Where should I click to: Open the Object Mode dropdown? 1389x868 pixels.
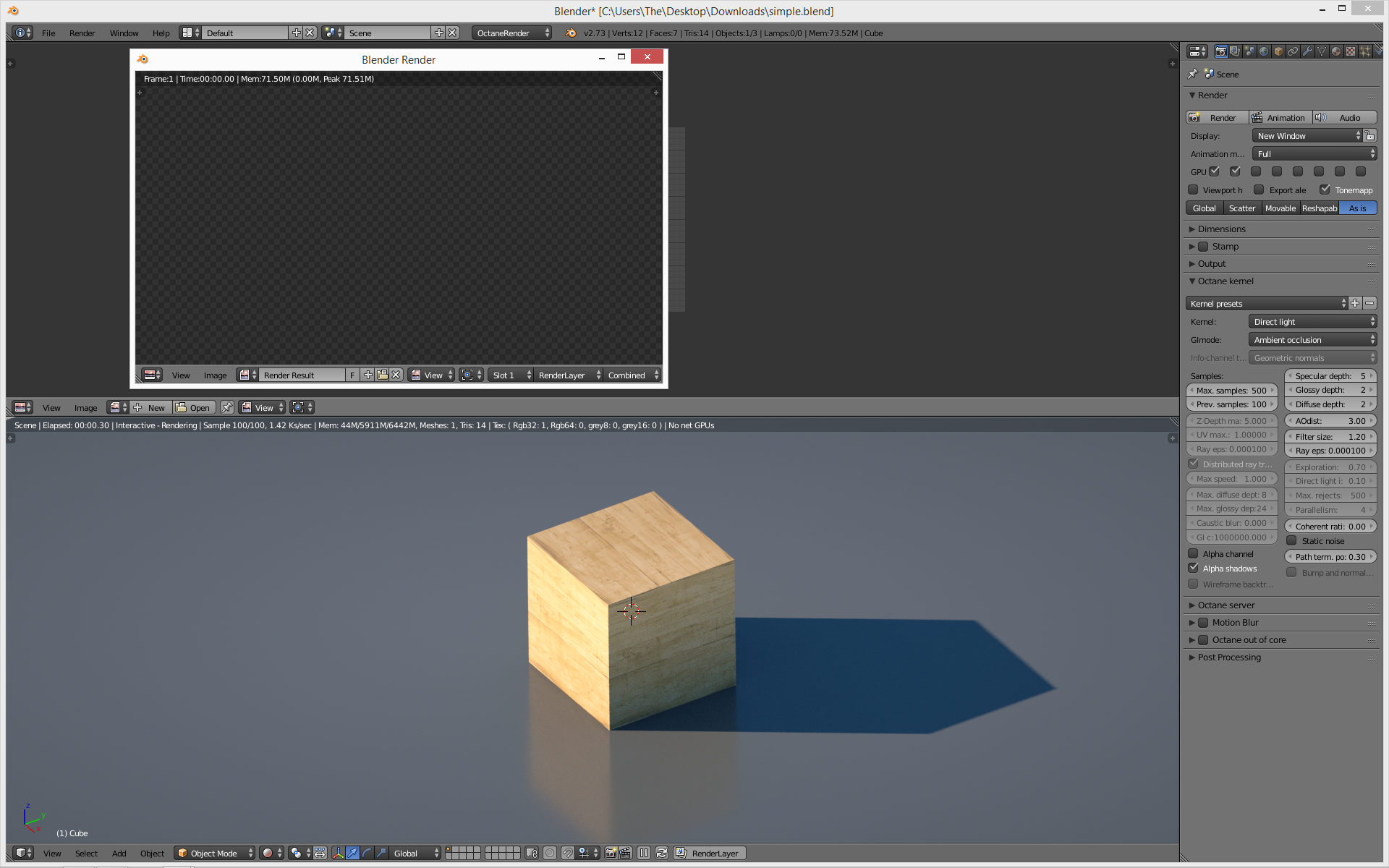pyautogui.click(x=215, y=853)
